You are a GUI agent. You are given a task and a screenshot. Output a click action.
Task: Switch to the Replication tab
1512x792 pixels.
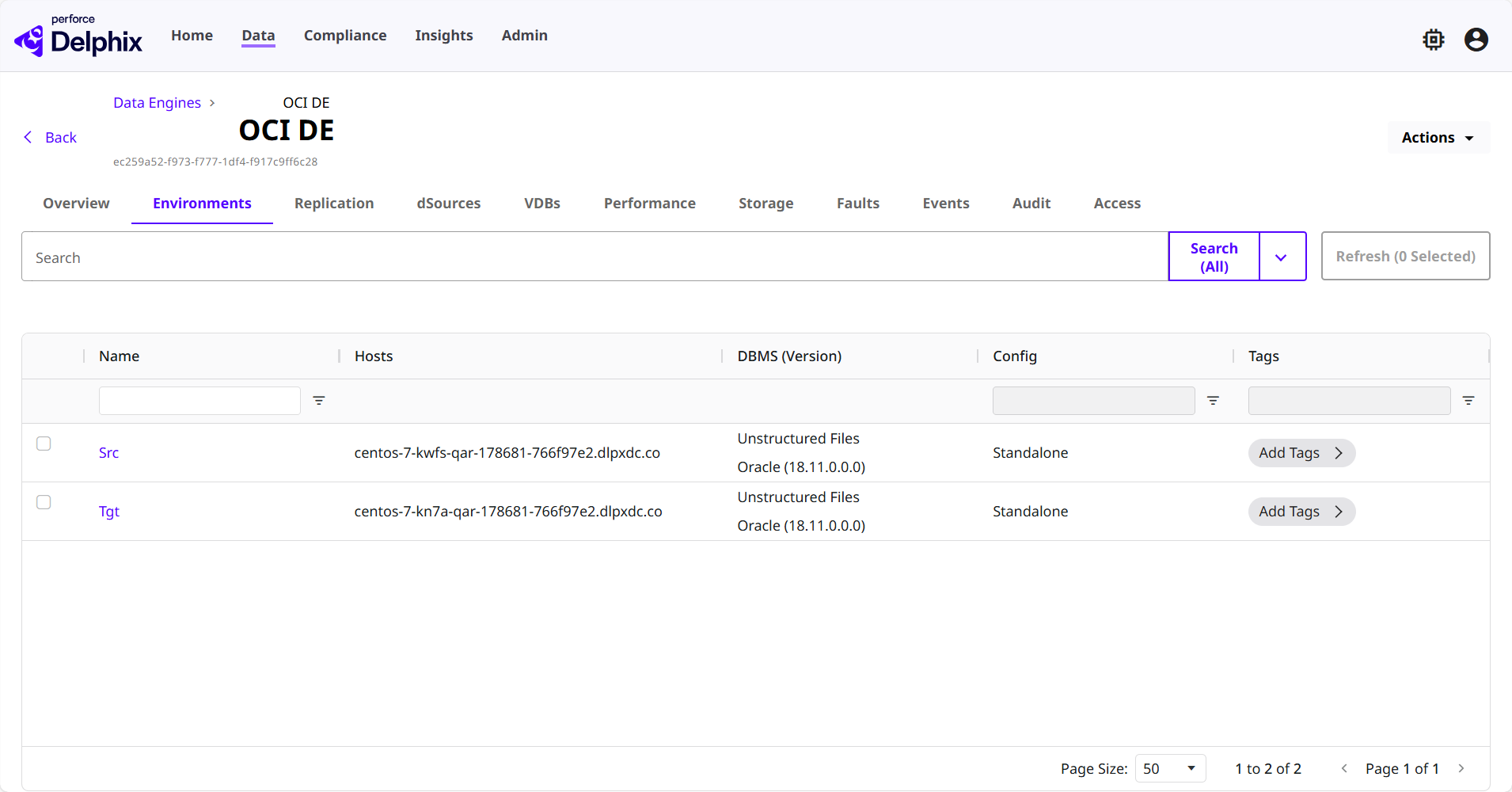[334, 204]
